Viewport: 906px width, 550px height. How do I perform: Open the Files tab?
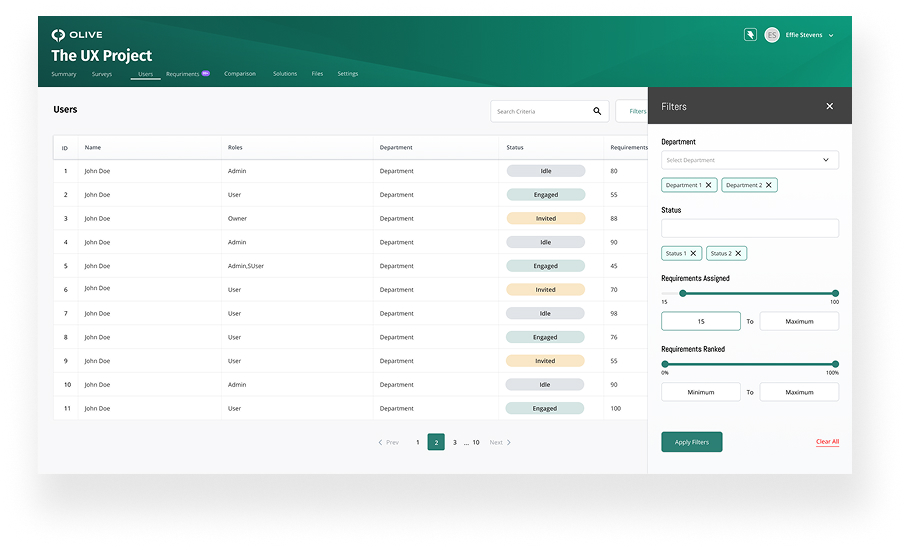point(317,74)
